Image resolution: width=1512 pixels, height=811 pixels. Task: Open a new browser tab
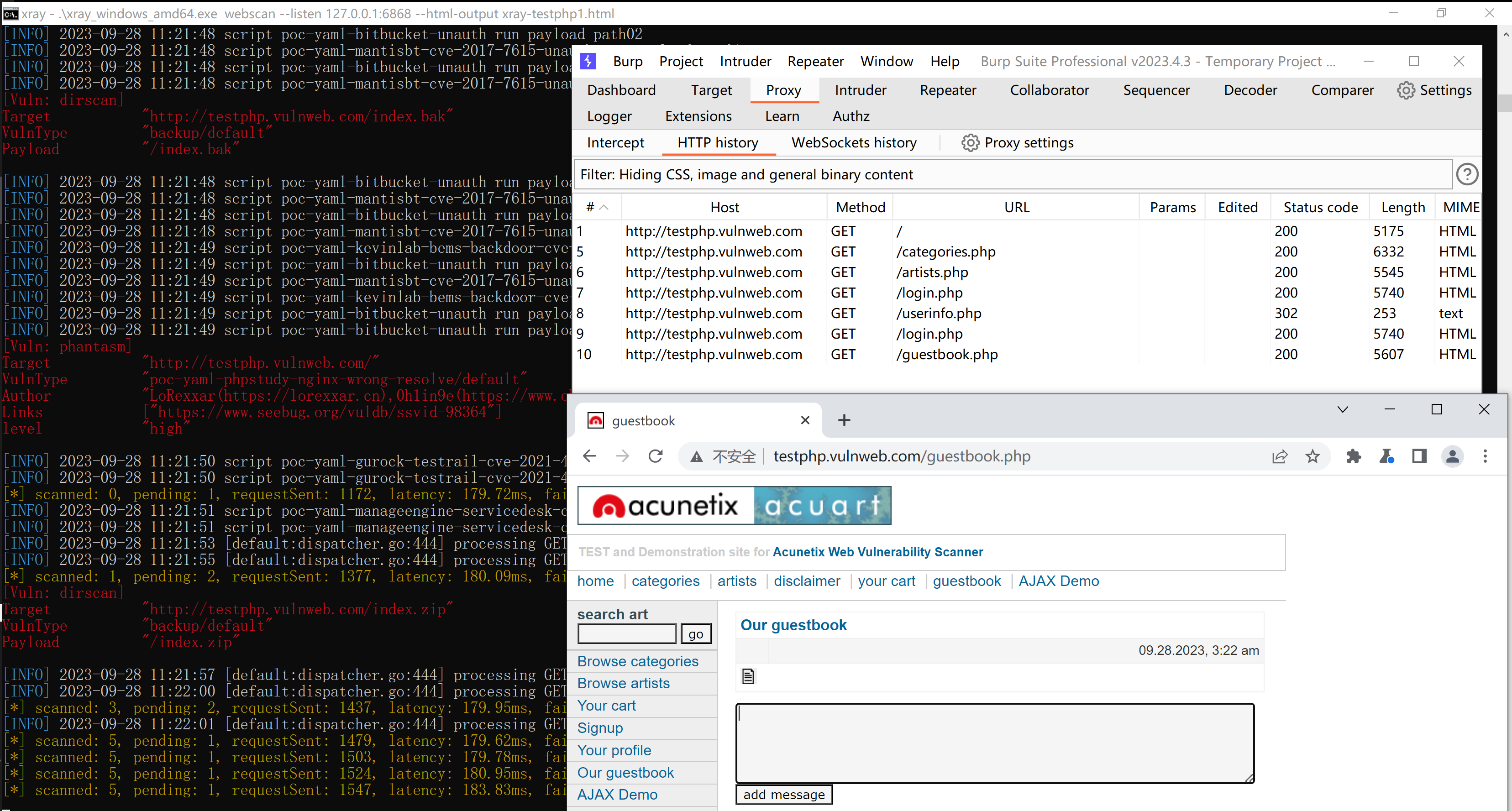tap(844, 420)
